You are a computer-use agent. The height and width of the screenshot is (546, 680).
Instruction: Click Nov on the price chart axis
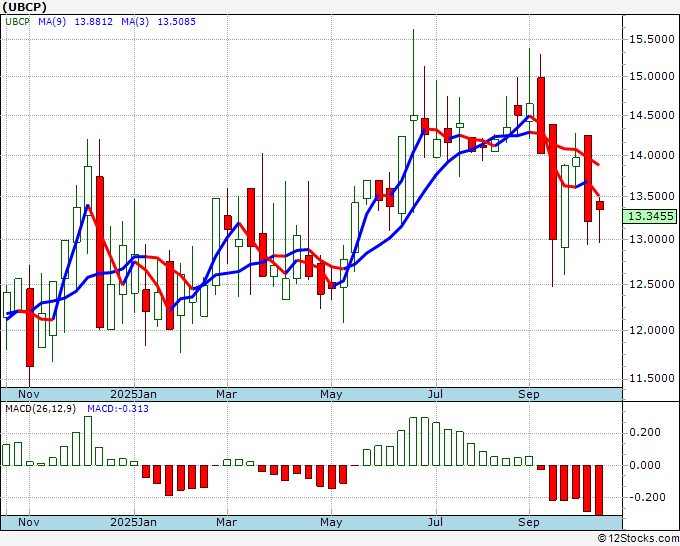[29, 394]
